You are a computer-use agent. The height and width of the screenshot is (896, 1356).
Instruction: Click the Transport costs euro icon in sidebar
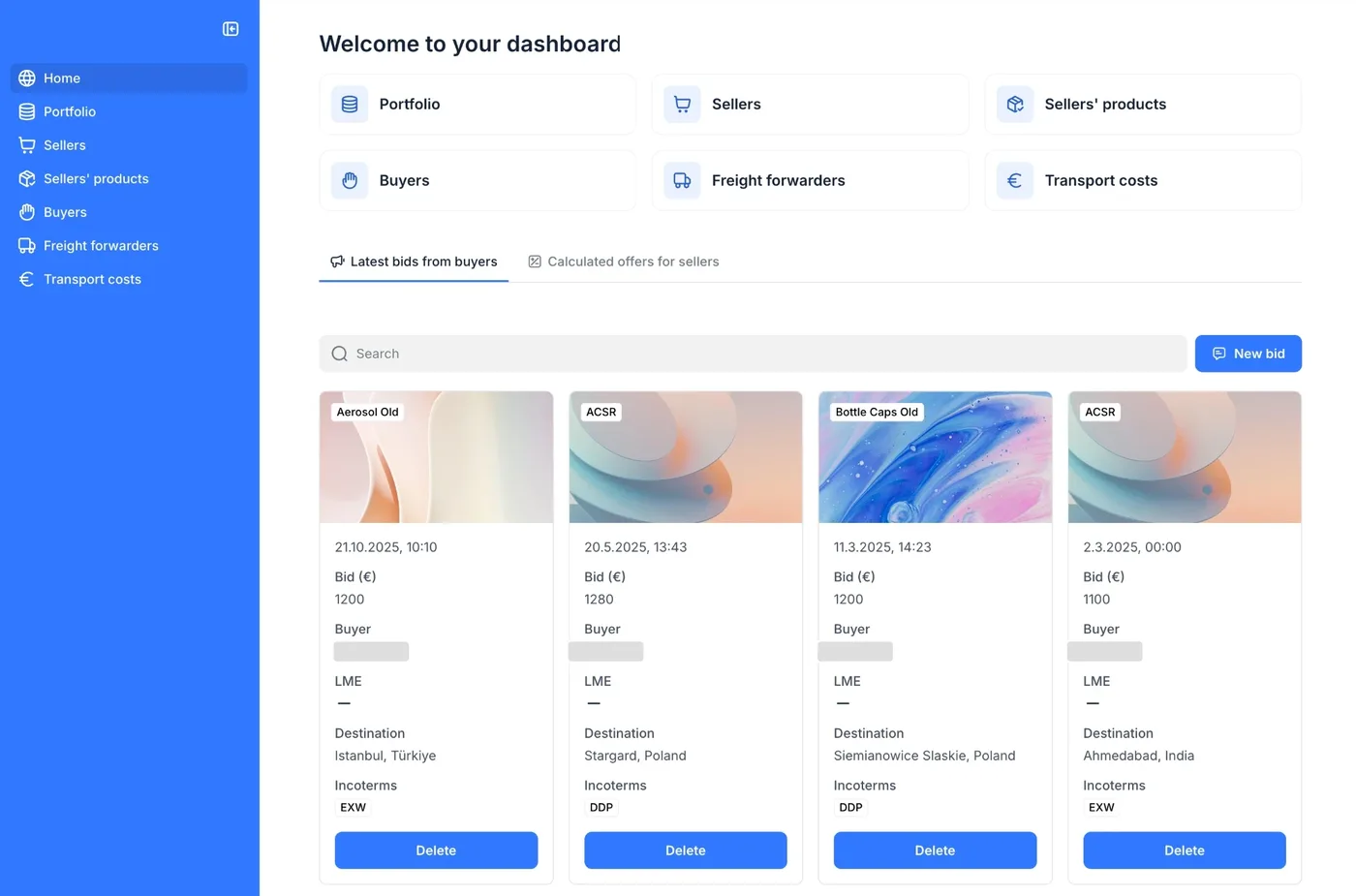pos(27,279)
